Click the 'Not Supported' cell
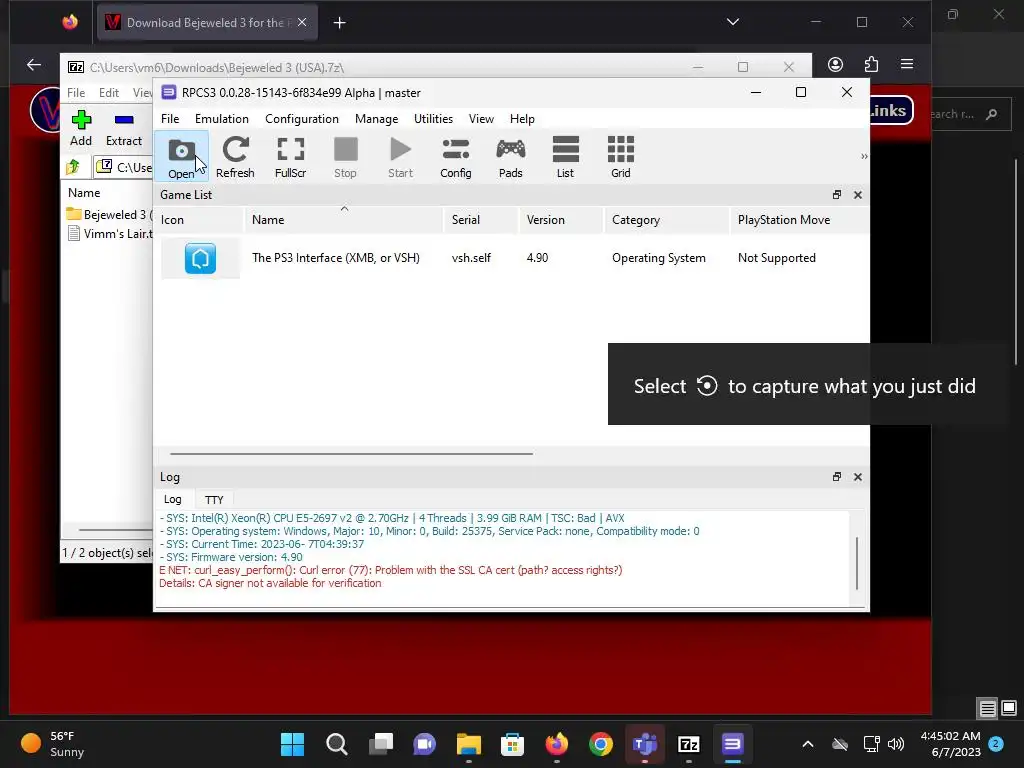This screenshot has height=768, width=1024. tap(776, 258)
